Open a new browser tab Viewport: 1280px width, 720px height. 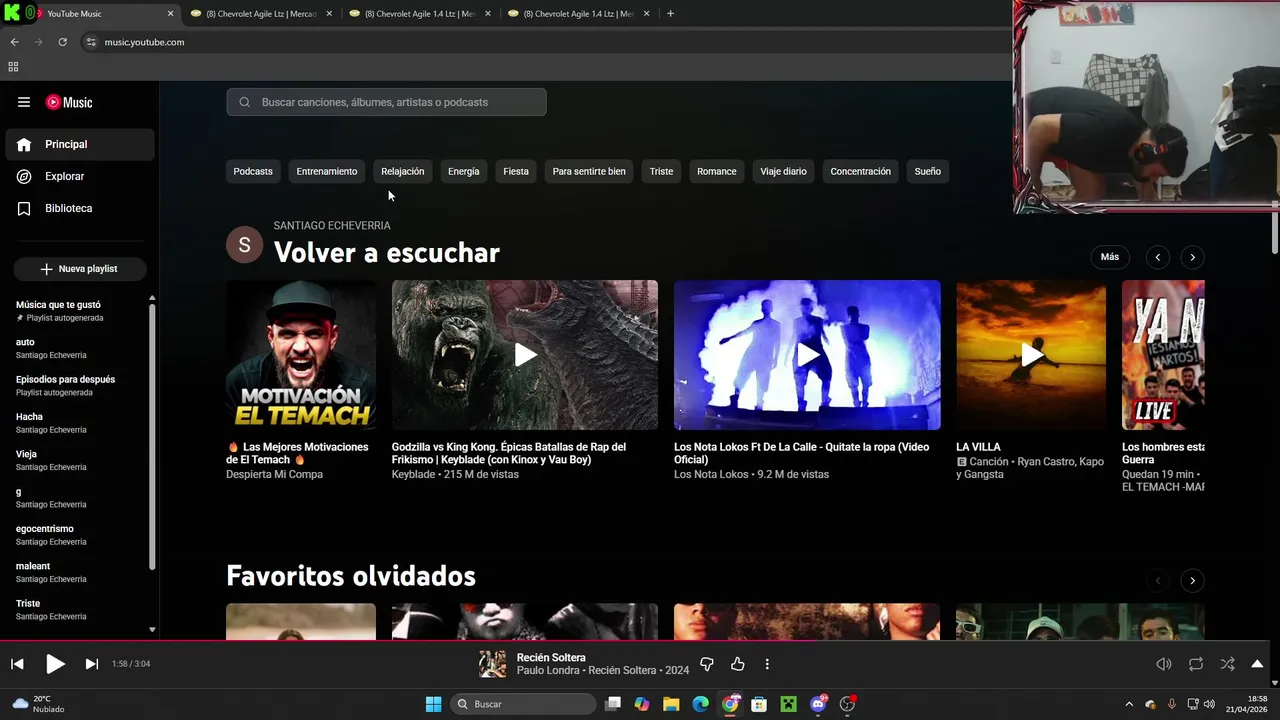(670, 14)
